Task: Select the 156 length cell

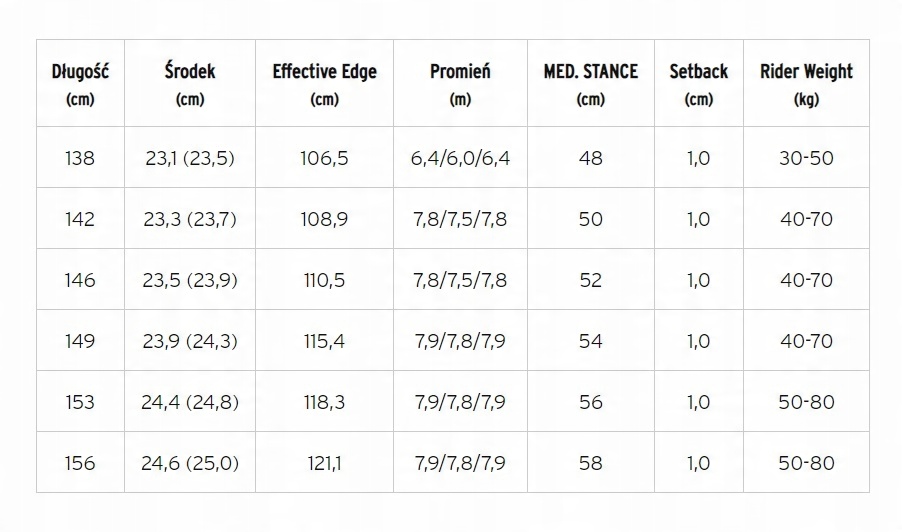Action: [x=80, y=463]
